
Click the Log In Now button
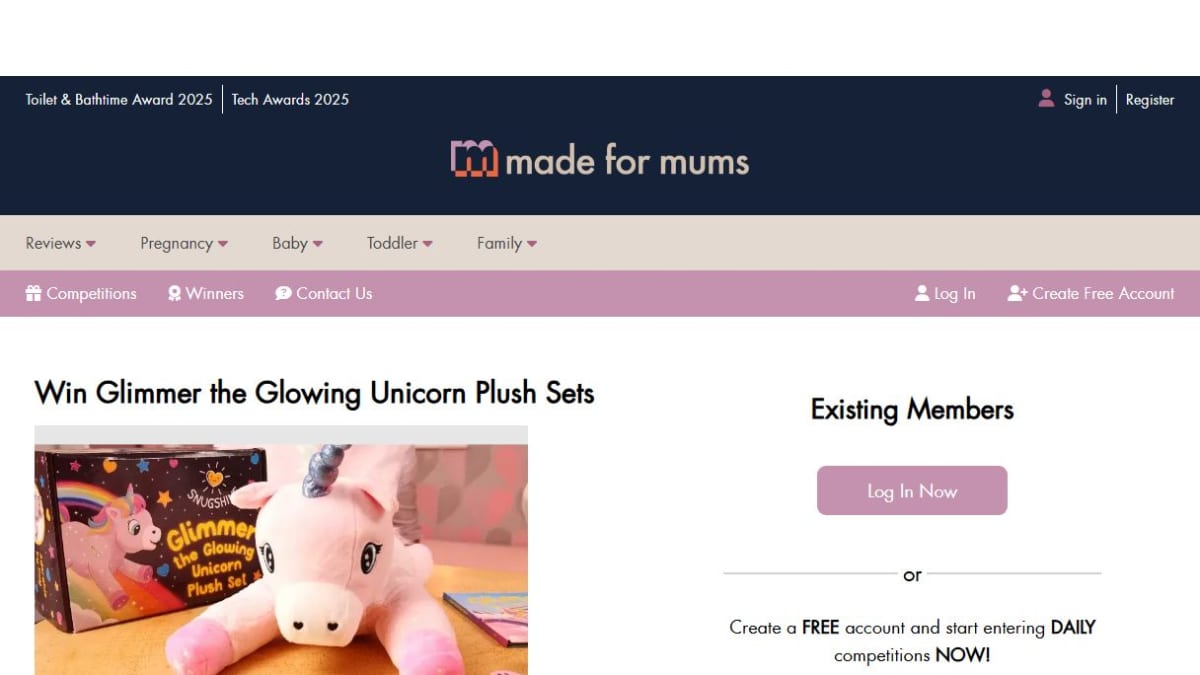coord(912,490)
